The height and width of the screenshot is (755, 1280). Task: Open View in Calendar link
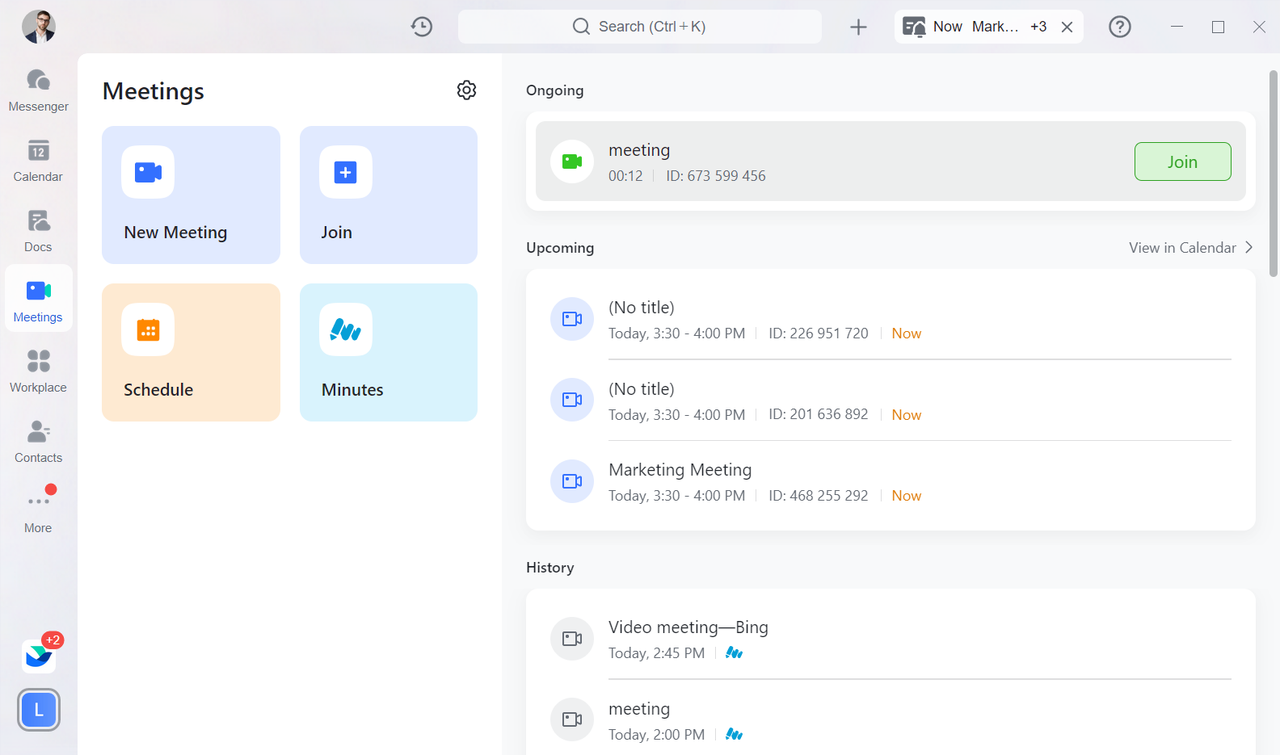tap(1190, 248)
